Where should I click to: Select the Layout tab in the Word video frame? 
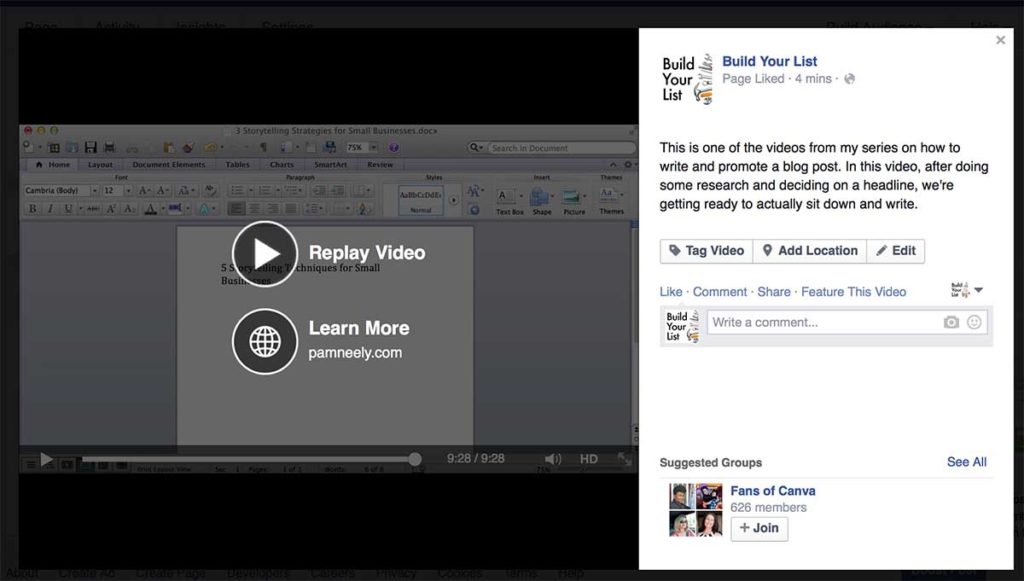(101, 165)
